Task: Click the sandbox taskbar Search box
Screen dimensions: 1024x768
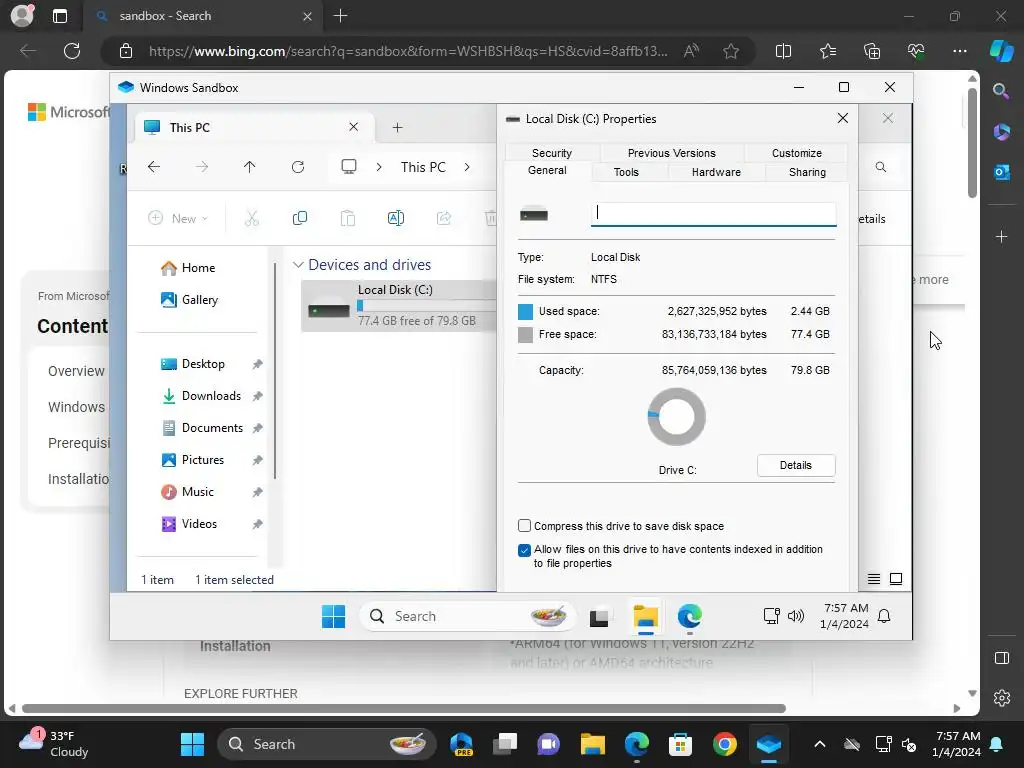Action: coord(468,616)
